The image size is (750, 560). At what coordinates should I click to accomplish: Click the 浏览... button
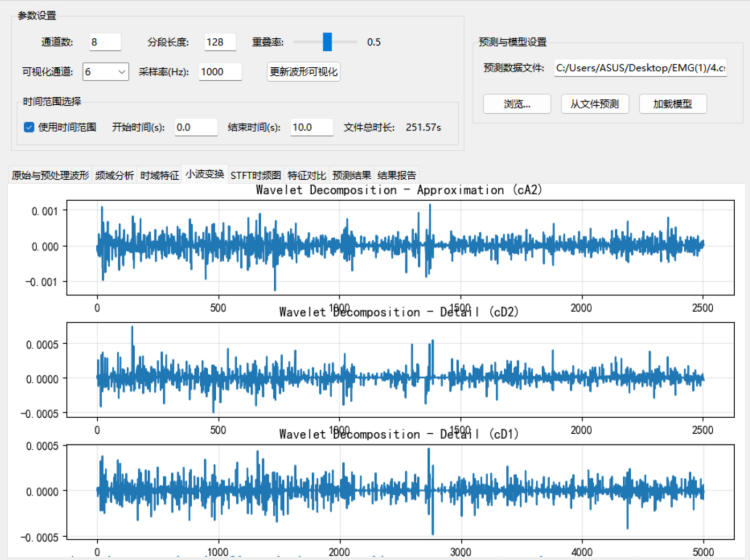coord(516,104)
